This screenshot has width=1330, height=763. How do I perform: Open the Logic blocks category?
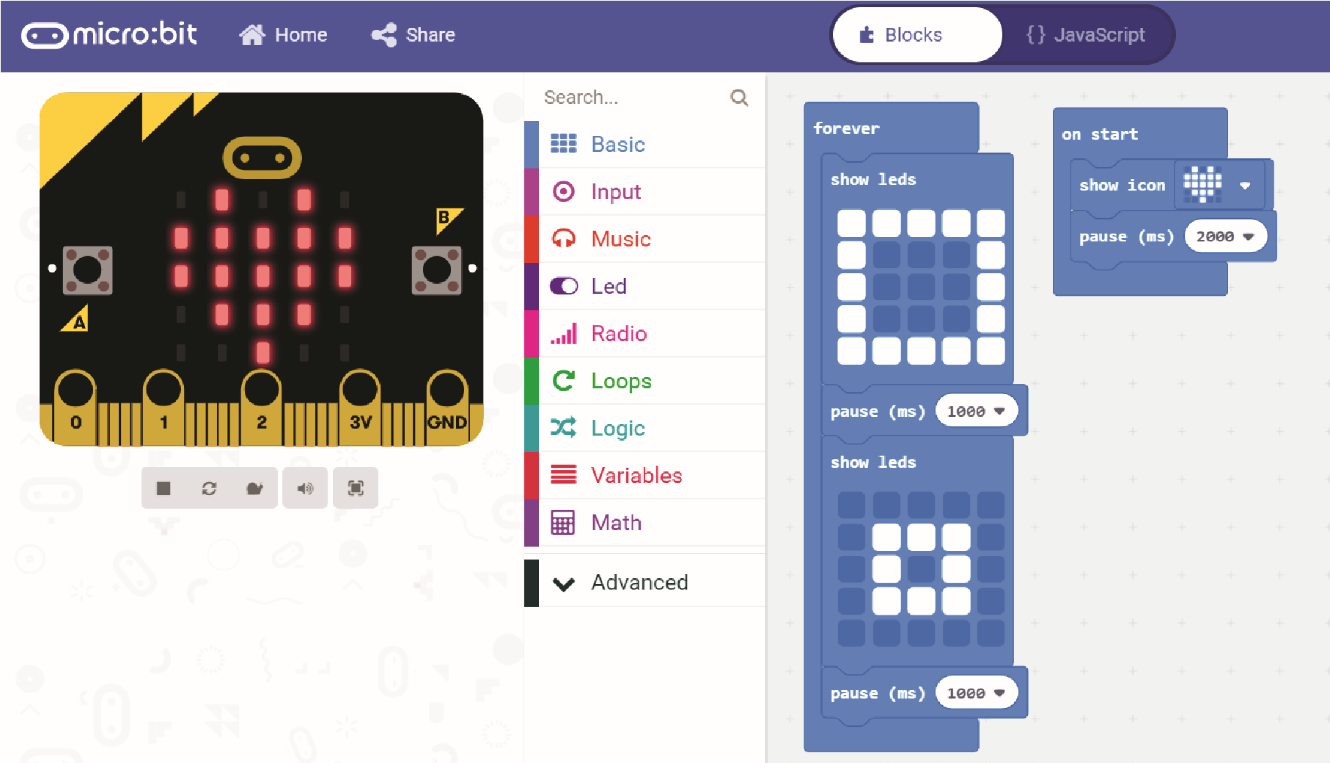pos(644,428)
